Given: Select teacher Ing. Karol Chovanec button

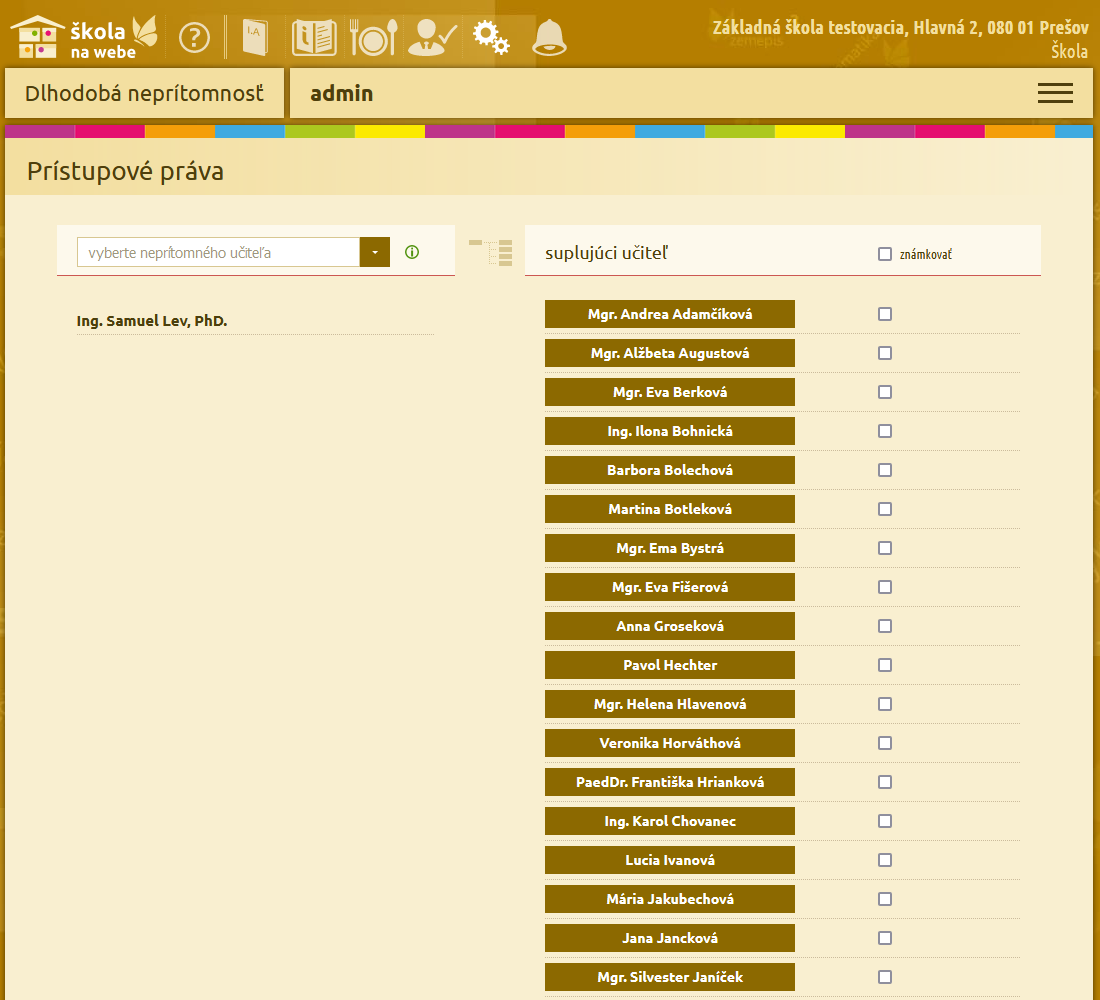Looking at the screenshot, I should coord(670,821).
